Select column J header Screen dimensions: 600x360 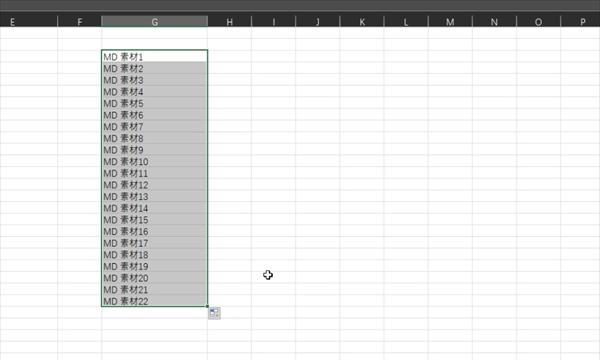point(318,22)
